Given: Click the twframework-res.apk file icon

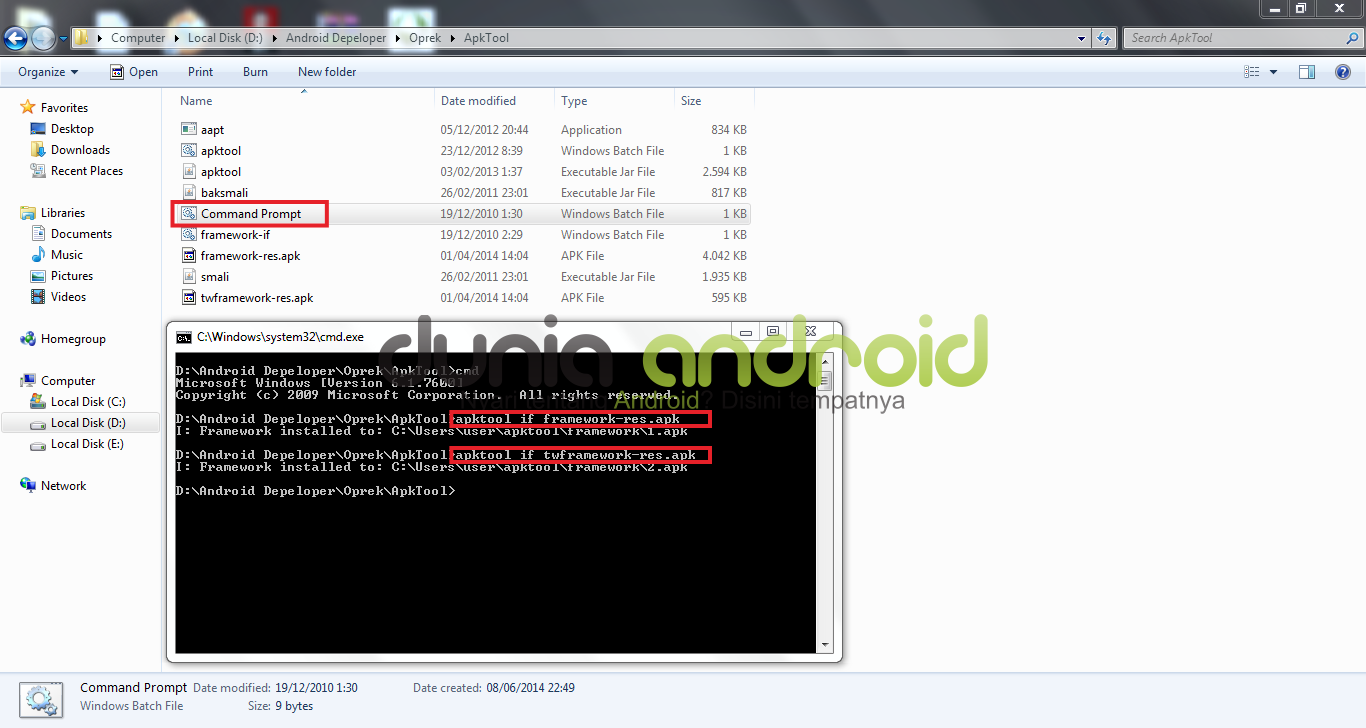Looking at the screenshot, I should tap(188, 297).
